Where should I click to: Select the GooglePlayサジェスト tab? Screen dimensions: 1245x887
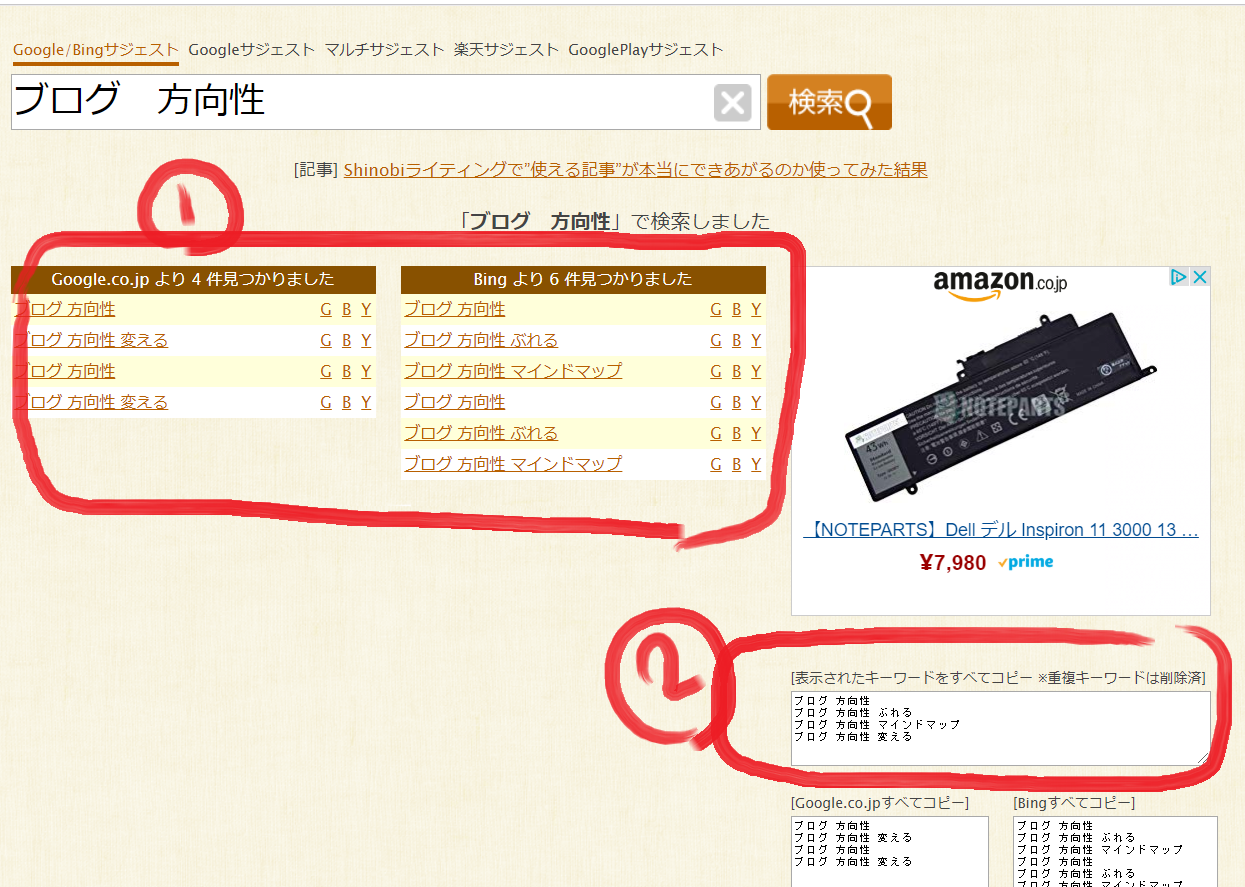coord(645,49)
